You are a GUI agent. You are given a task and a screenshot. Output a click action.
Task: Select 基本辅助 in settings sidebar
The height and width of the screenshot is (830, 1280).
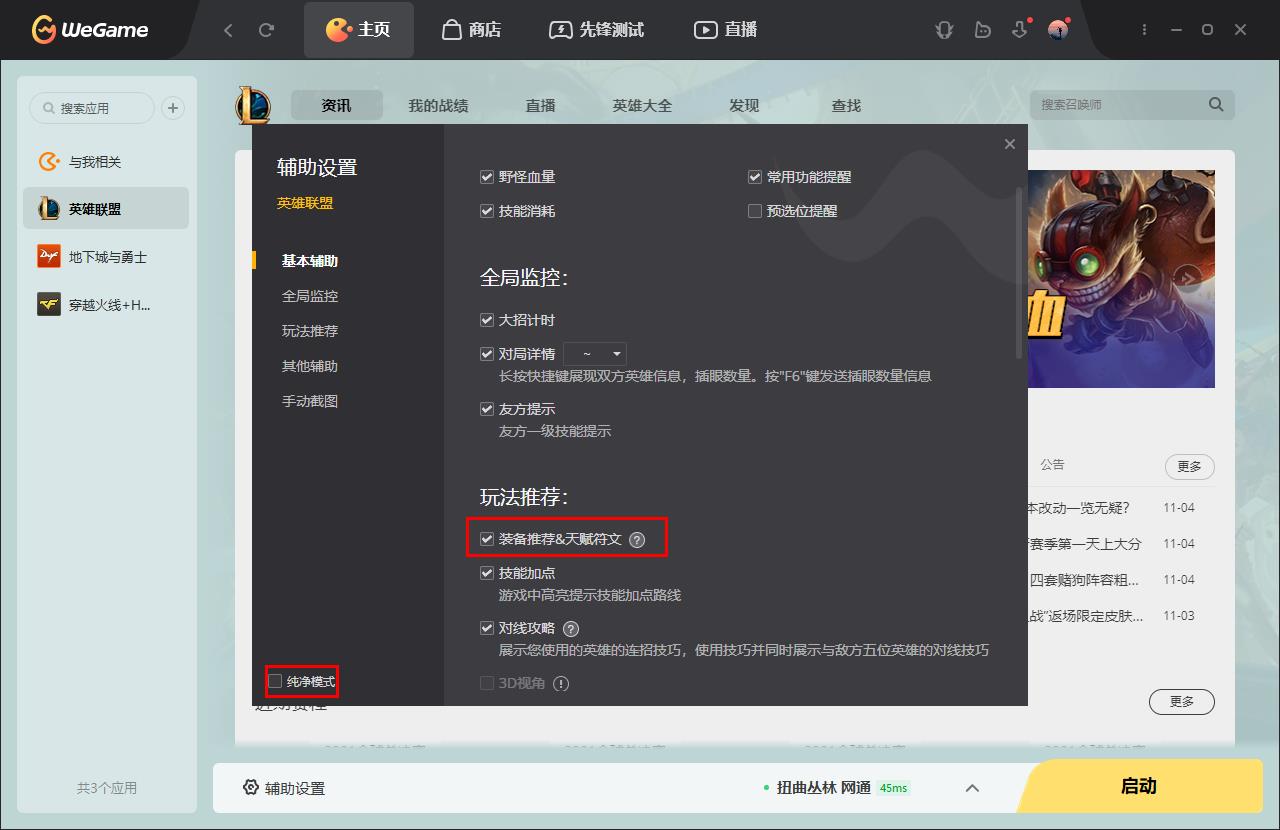[310, 261]
